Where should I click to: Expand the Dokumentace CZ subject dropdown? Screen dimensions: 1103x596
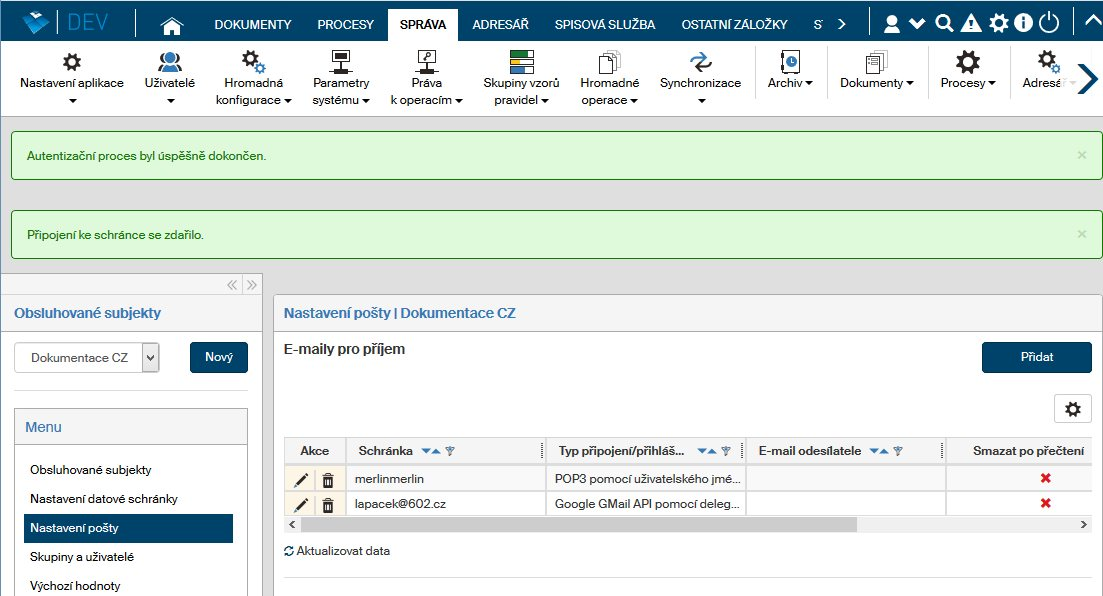150,358
